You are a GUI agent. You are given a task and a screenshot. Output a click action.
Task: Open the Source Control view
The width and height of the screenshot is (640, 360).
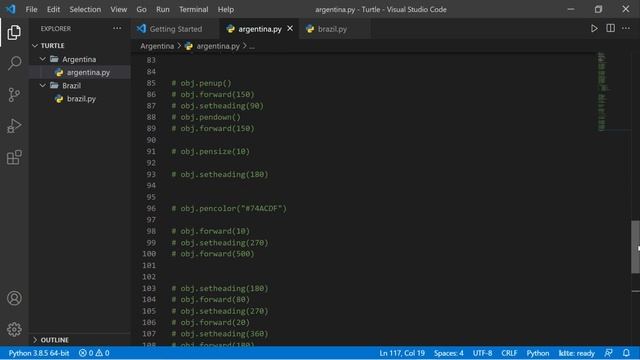click(x=14, y=95)
